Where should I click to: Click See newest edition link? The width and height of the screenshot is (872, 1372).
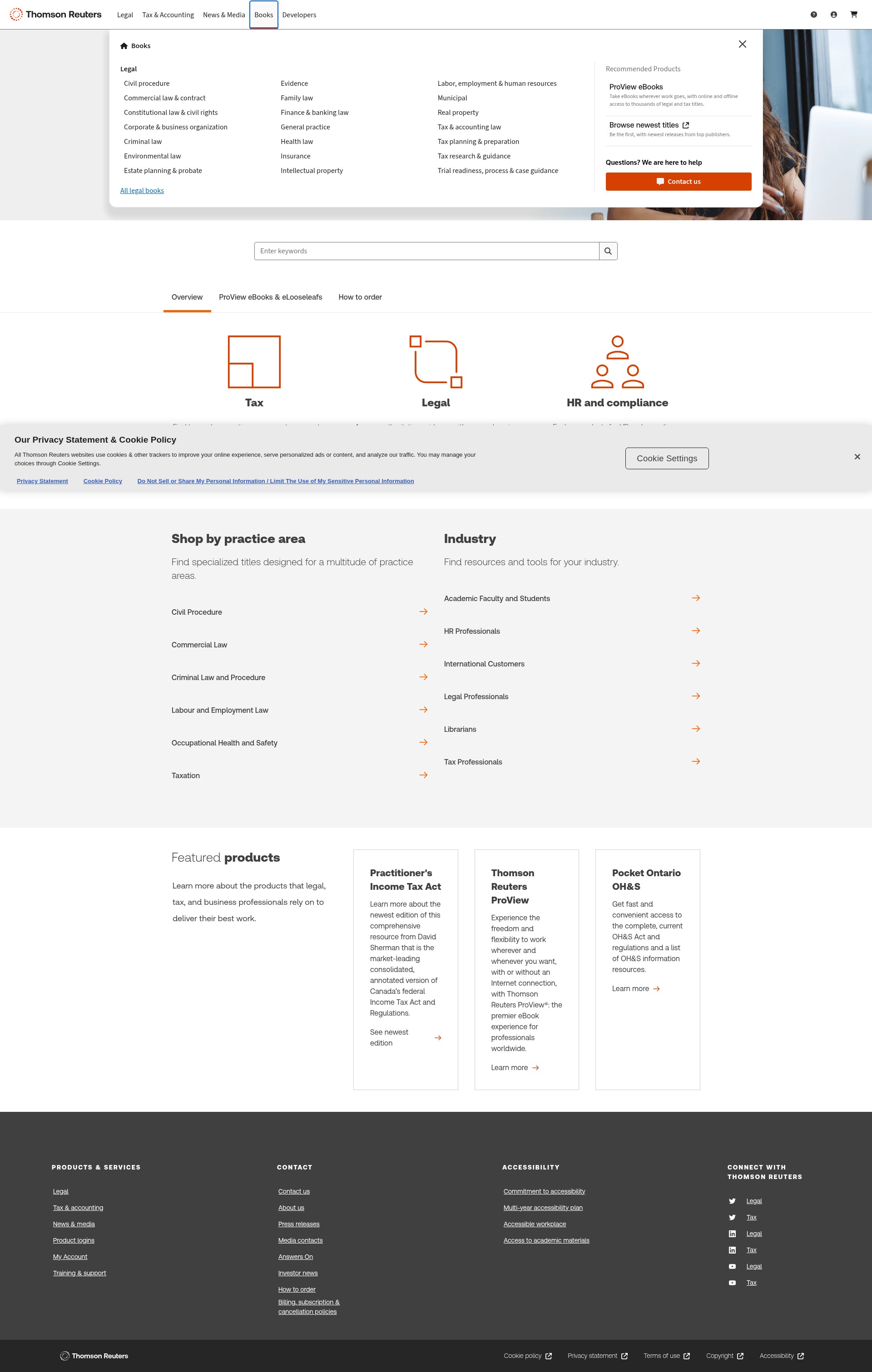click(x=406, y=1037)
